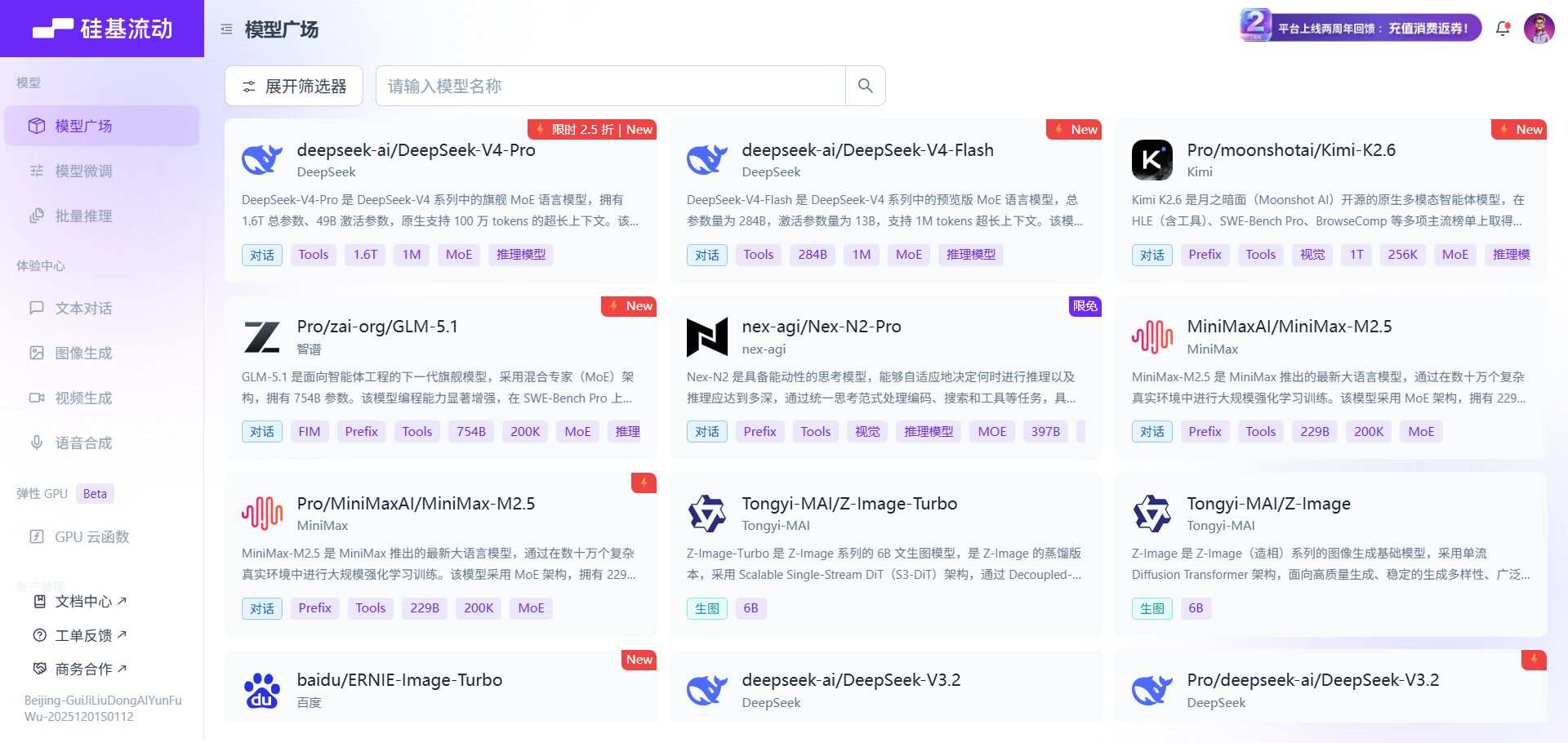This screenshot has height=743, width=1568.
Task: Click the 397B tag on Nex-N2-Pro card
Action: click(1045, 432)
